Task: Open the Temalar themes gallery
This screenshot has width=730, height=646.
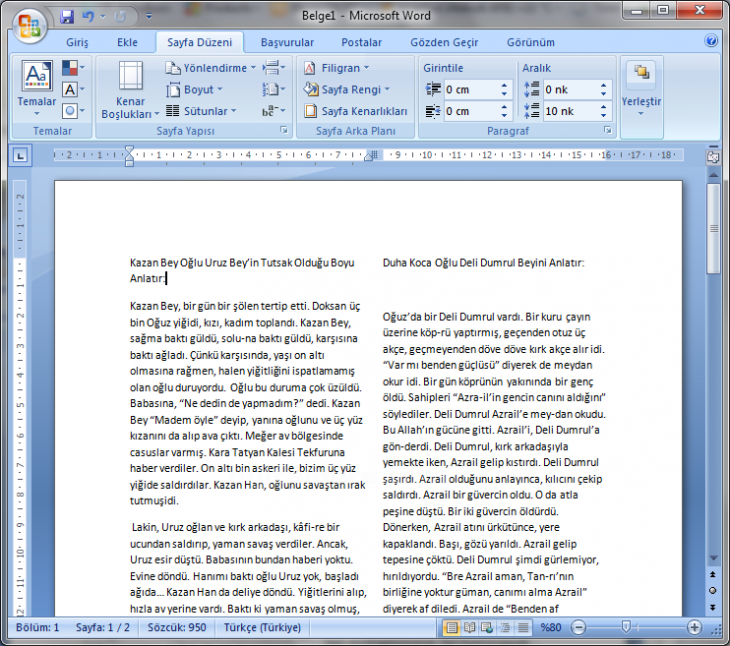Action: click(x=37, y=88)
